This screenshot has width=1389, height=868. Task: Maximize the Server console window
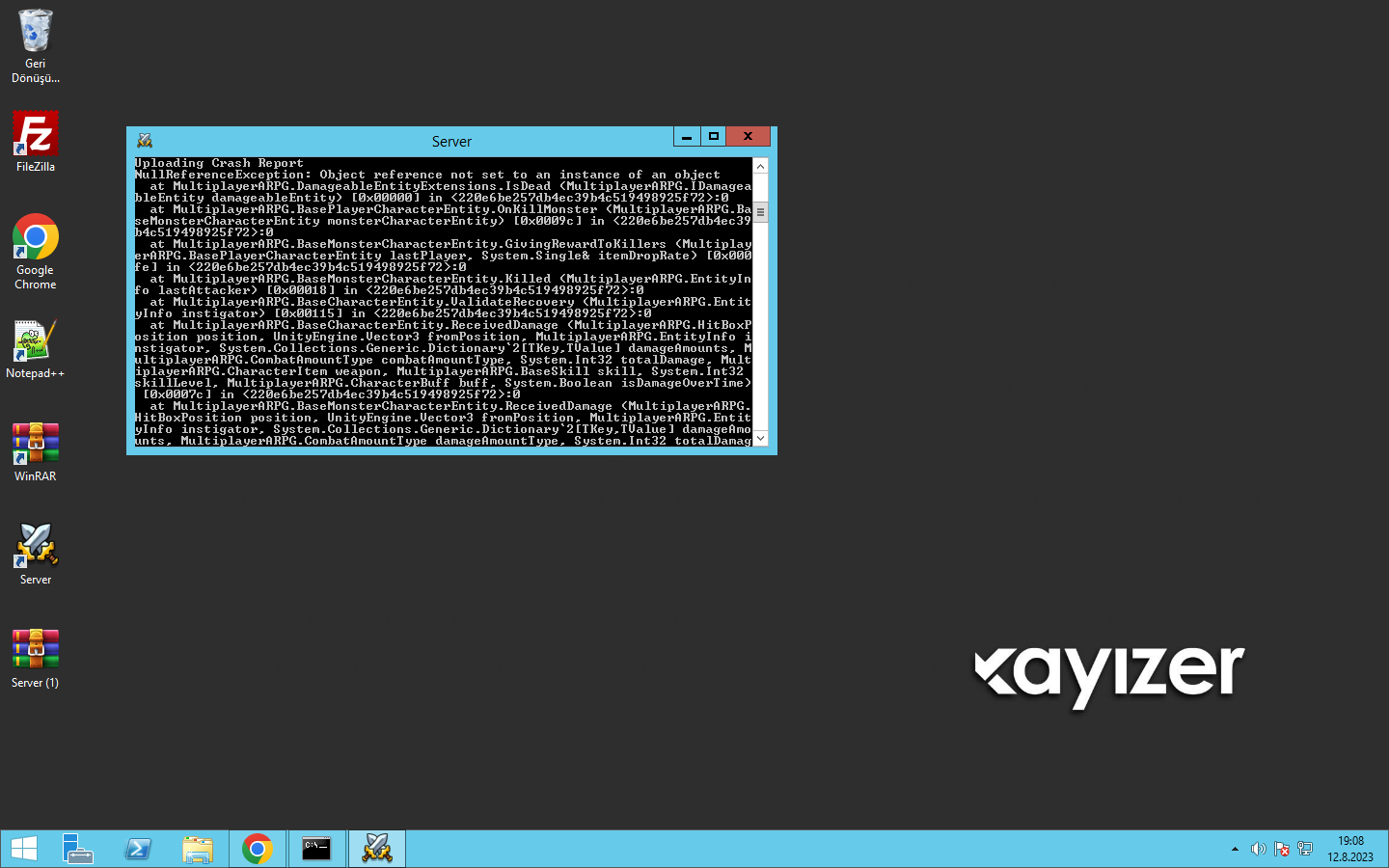[x=713, y=136]
